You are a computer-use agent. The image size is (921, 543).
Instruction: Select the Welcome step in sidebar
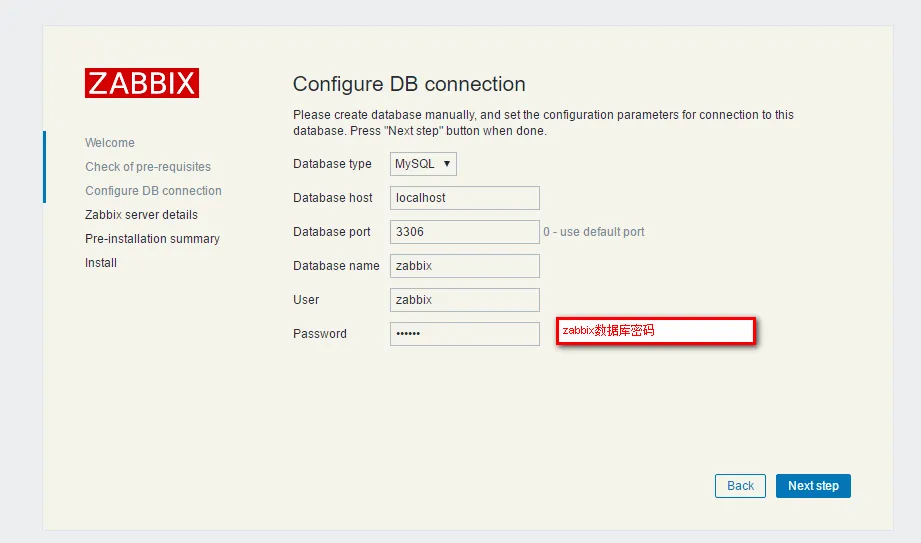coord(110,143)
